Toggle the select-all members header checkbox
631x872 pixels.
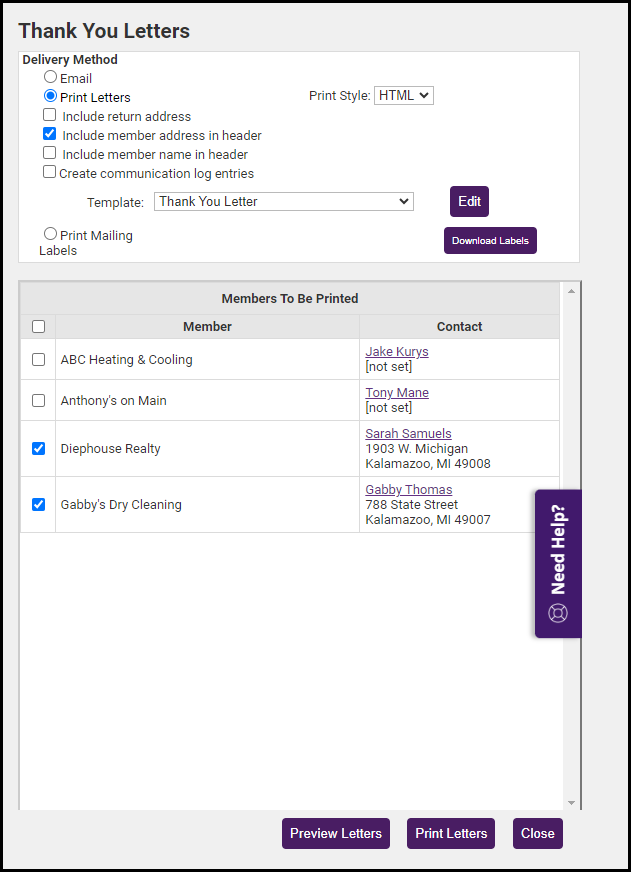point(38,326)
